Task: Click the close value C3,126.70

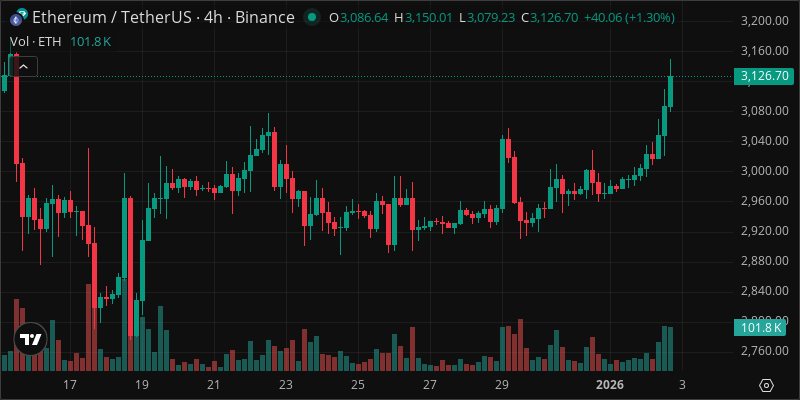Action: point(549,18)
